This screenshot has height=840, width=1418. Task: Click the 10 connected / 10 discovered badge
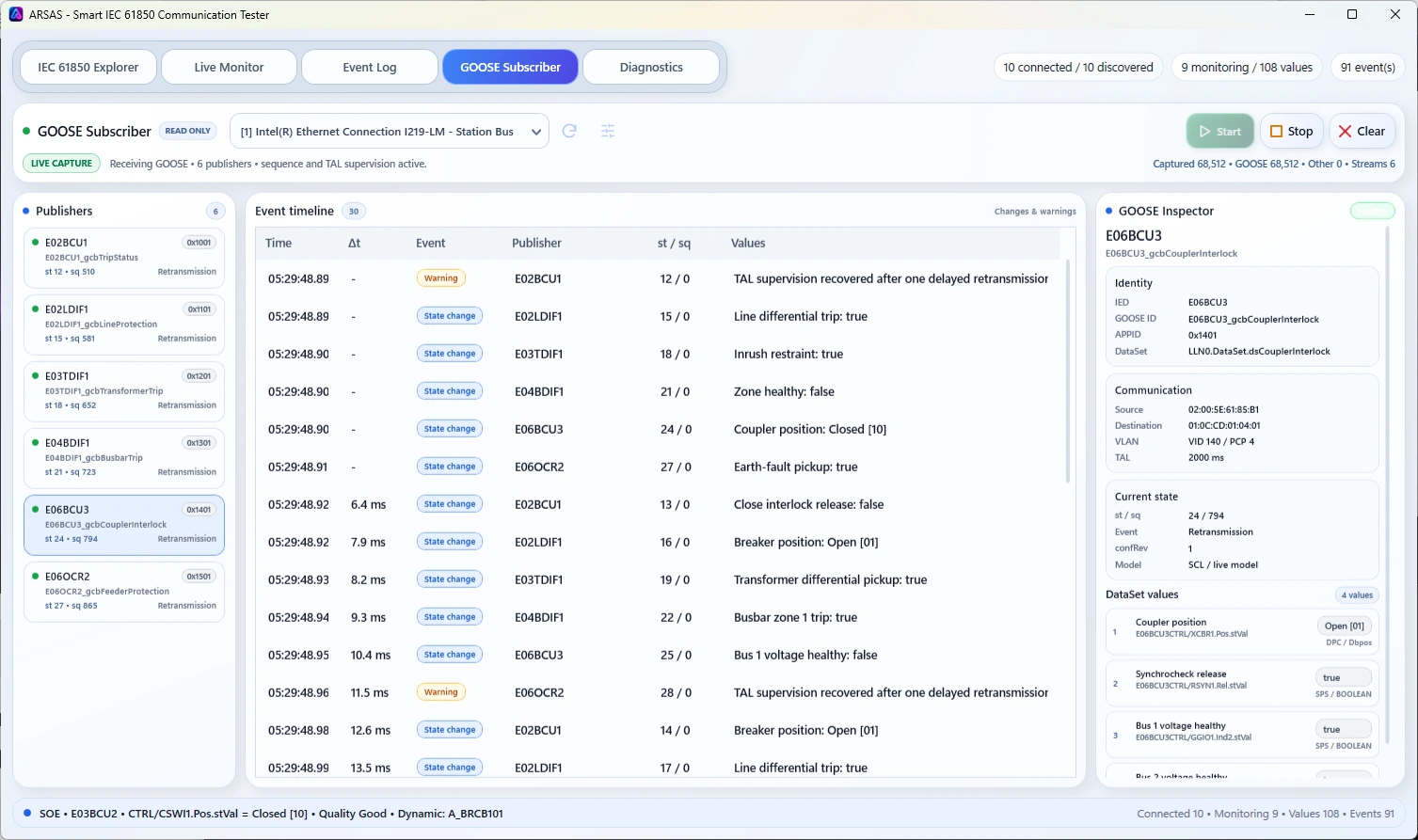coord(1078,67)
